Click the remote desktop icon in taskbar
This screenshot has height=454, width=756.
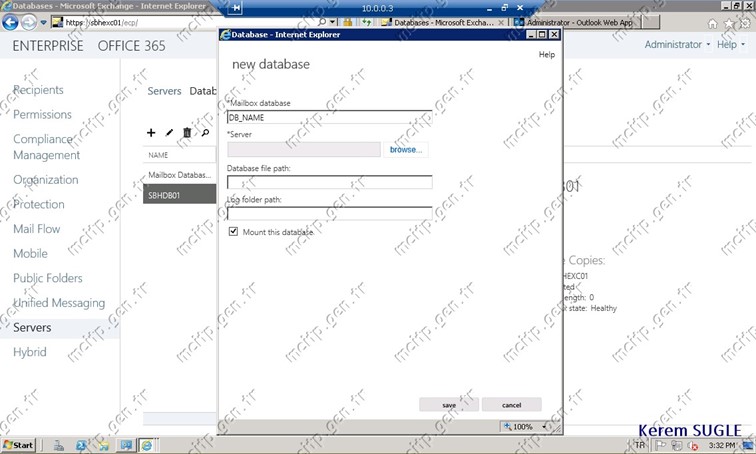click(x=126, y=445)
